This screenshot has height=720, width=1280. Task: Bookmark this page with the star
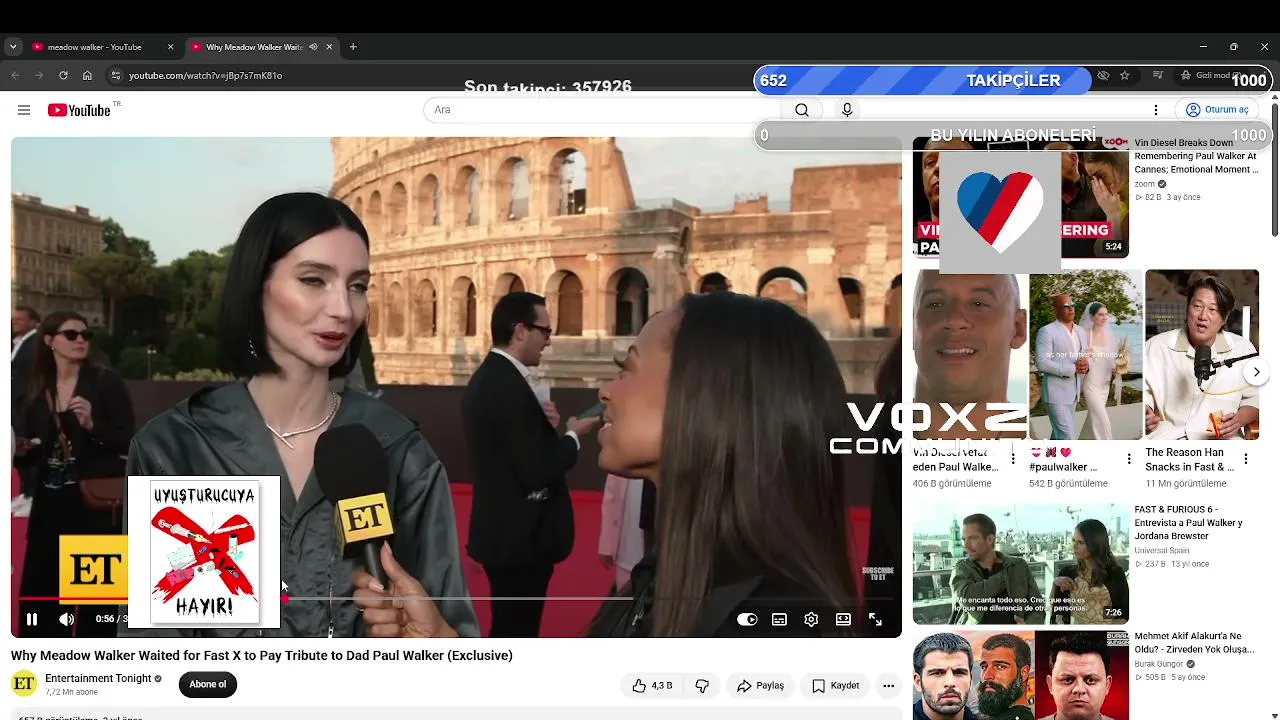coord(1125,75)
